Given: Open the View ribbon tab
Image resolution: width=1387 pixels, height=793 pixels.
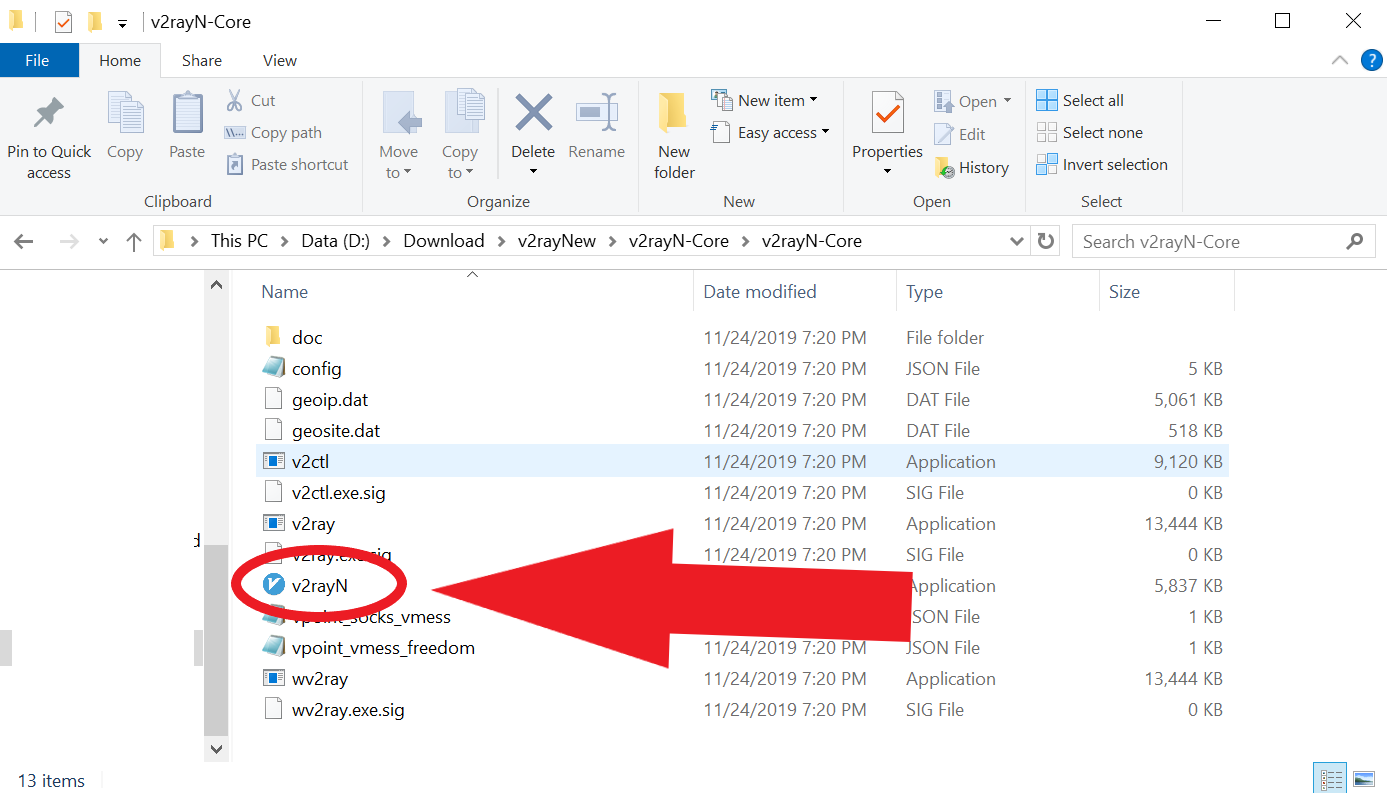Looking at the screenshot, I should [279, 61].
